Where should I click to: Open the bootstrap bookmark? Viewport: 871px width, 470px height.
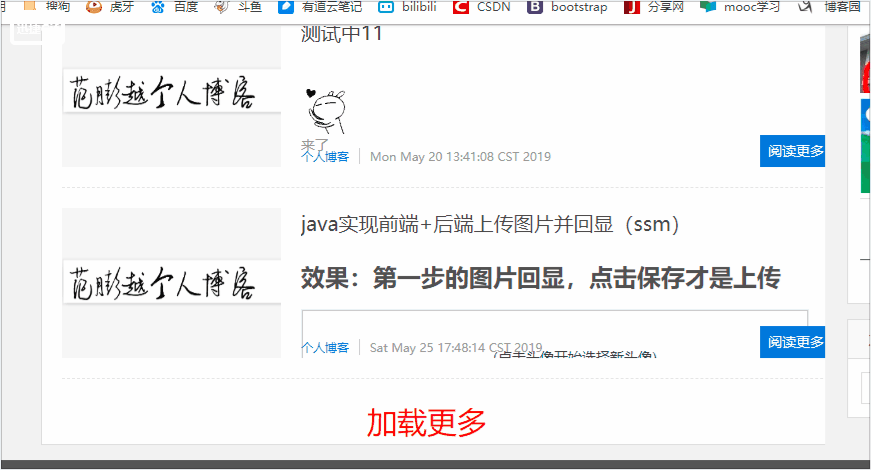(x=567, y=7)
